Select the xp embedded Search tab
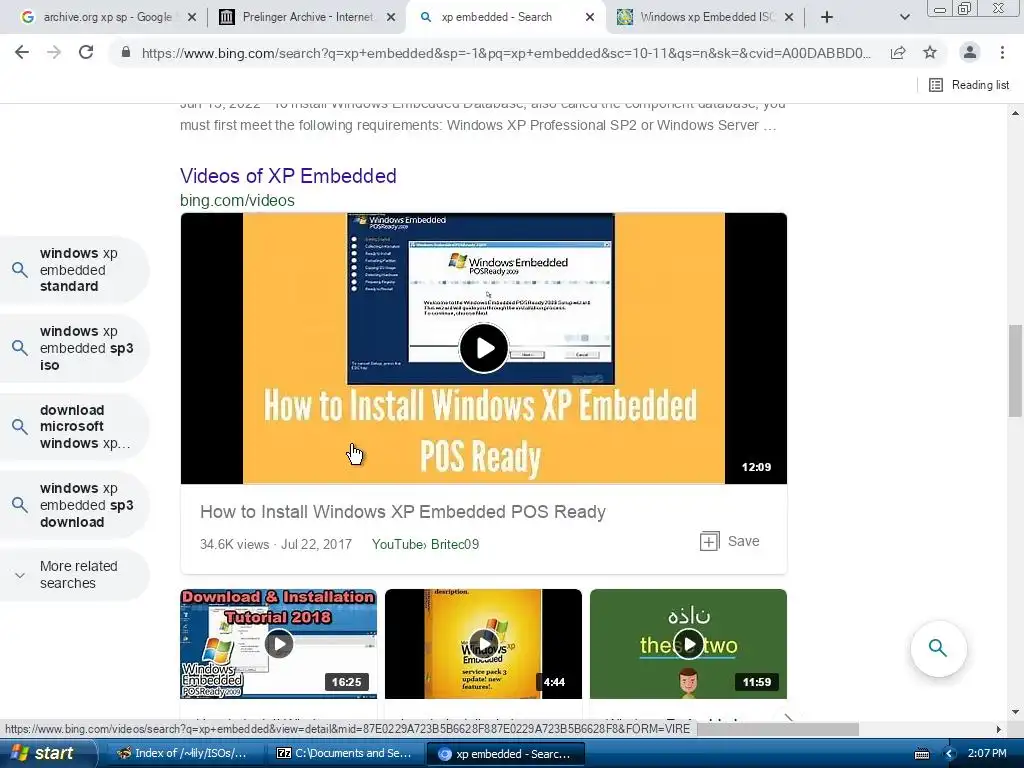The width and height of the screenshot is (1024, 768). [496, 17]
